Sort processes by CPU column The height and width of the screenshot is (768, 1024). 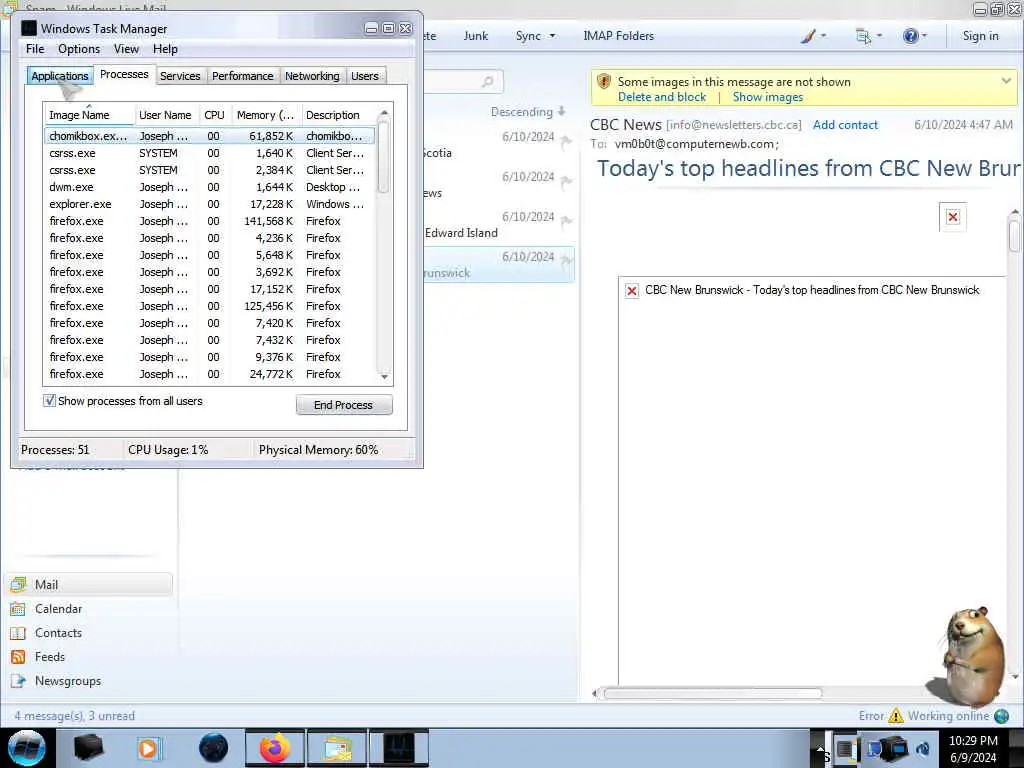click(214, 115)
